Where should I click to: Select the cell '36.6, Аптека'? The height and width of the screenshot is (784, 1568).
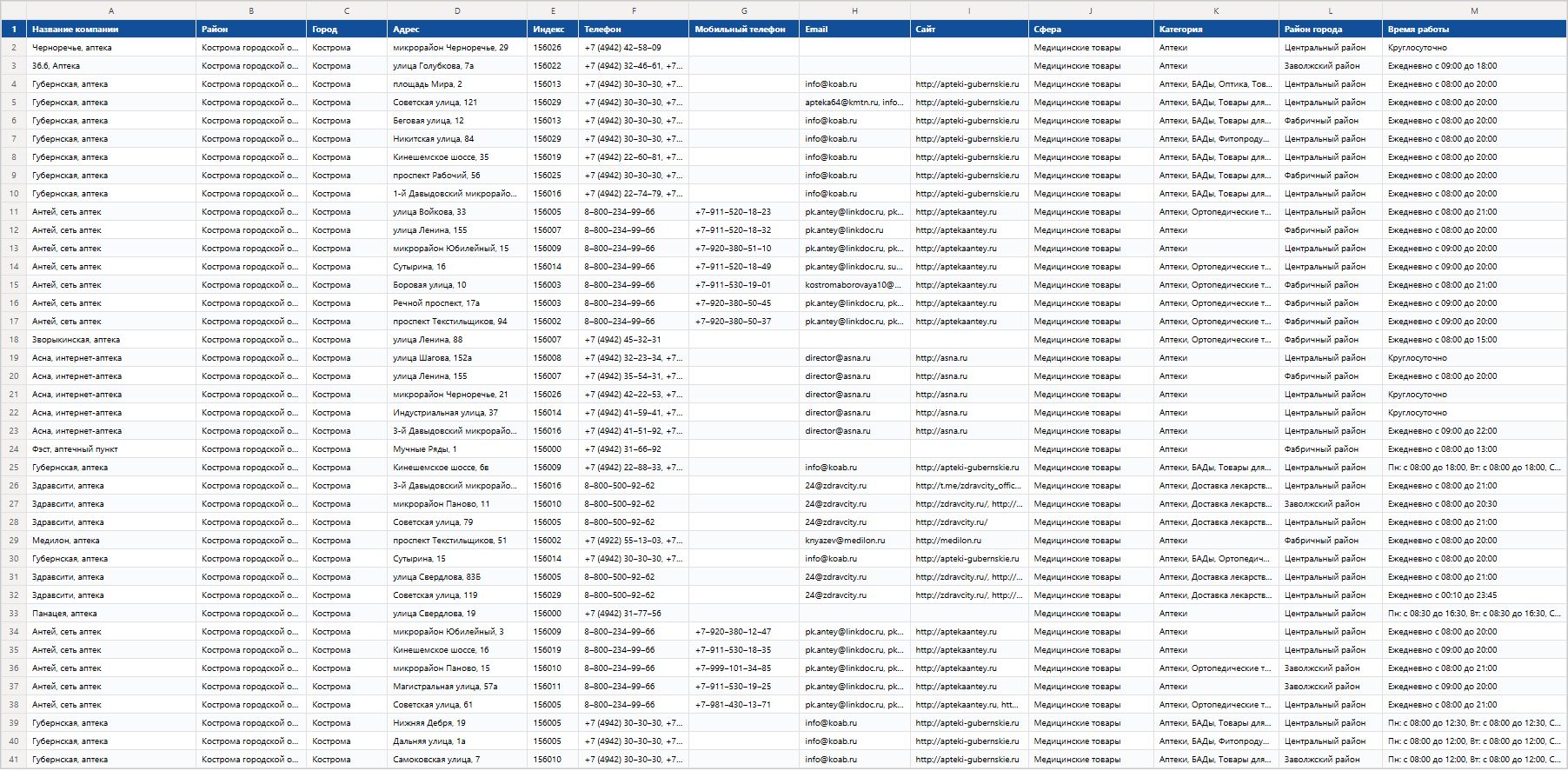pyautogui.click(x=111, y=66)
